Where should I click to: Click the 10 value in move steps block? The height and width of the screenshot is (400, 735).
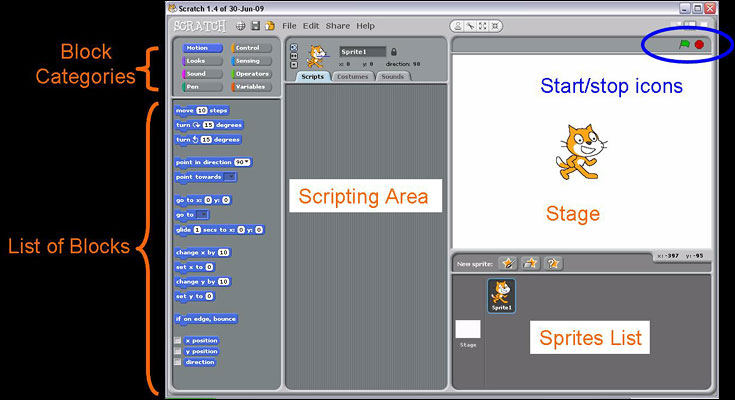[x=202, y=110]
